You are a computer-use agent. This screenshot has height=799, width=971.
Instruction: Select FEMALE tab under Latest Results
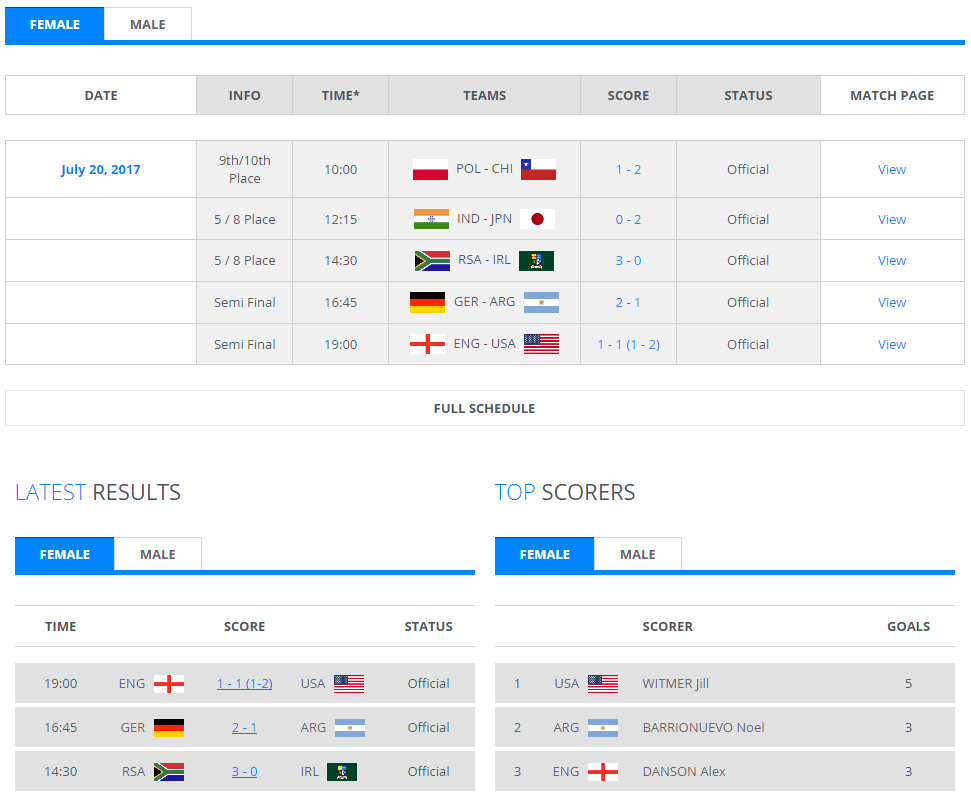(64, 554)
